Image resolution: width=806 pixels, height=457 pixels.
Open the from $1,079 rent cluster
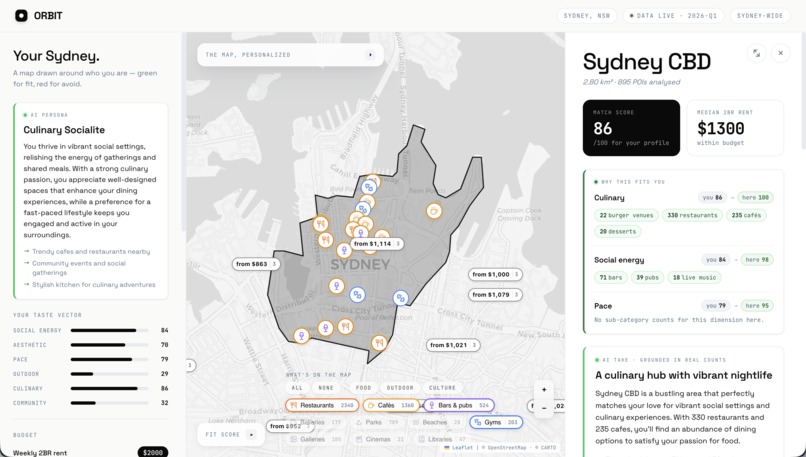point(496,295)
